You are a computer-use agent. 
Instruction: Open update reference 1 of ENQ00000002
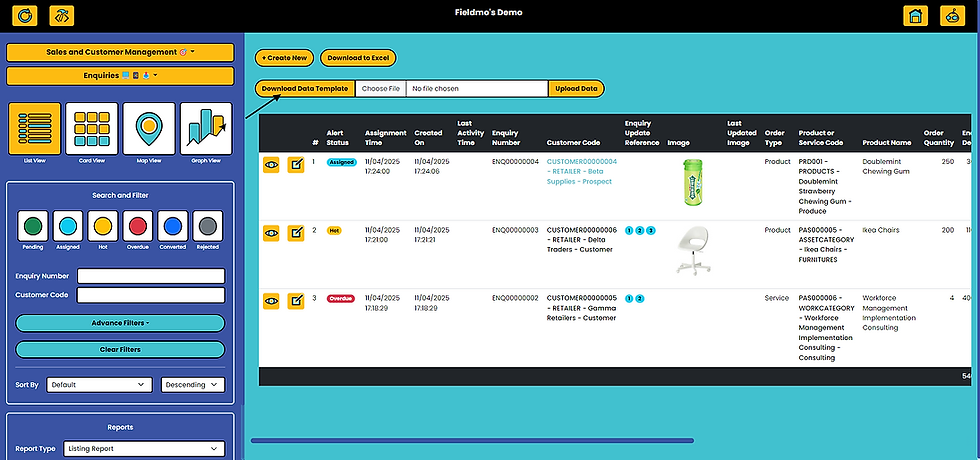(x=629, y=299)
